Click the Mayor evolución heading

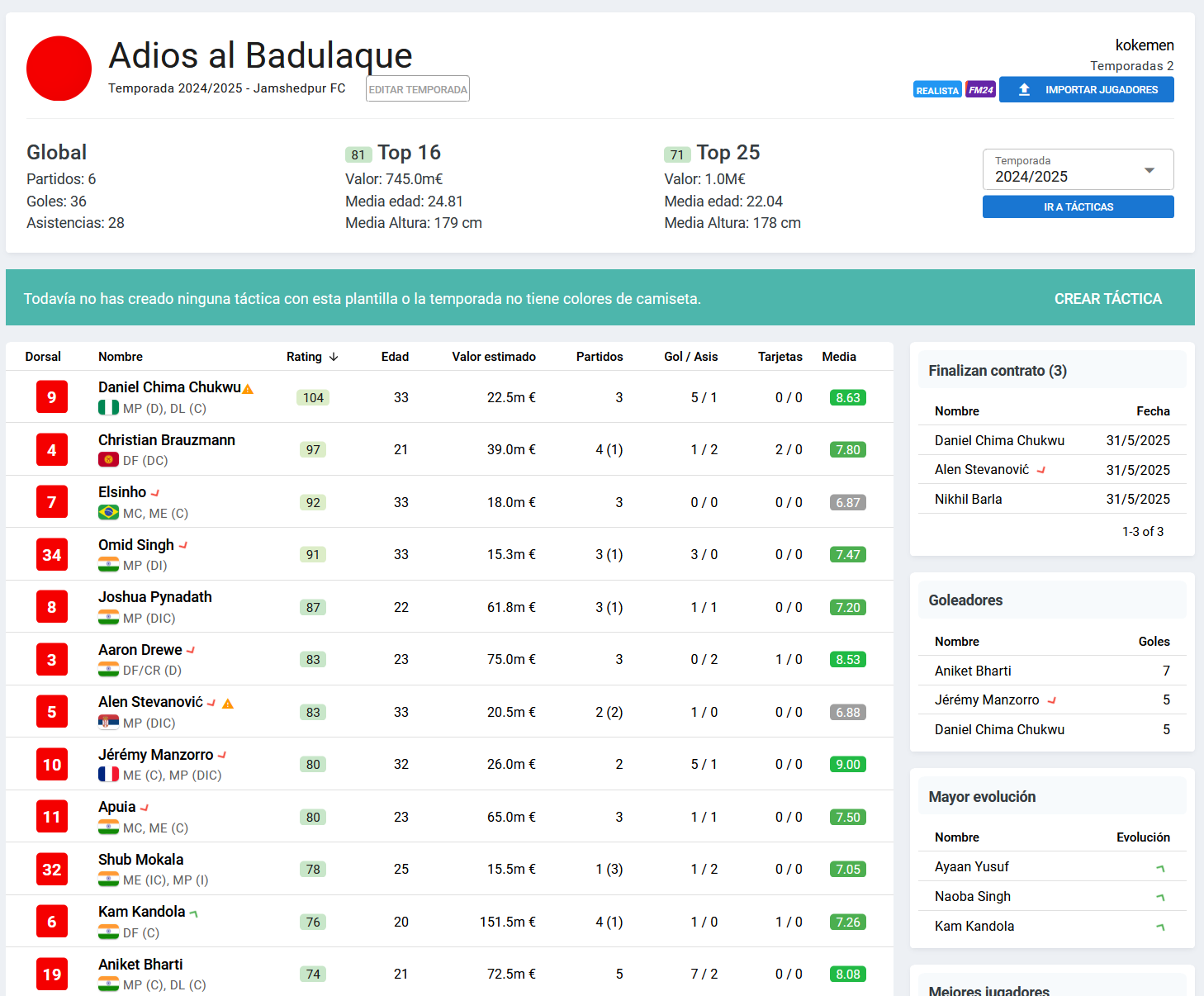(982, 797)
